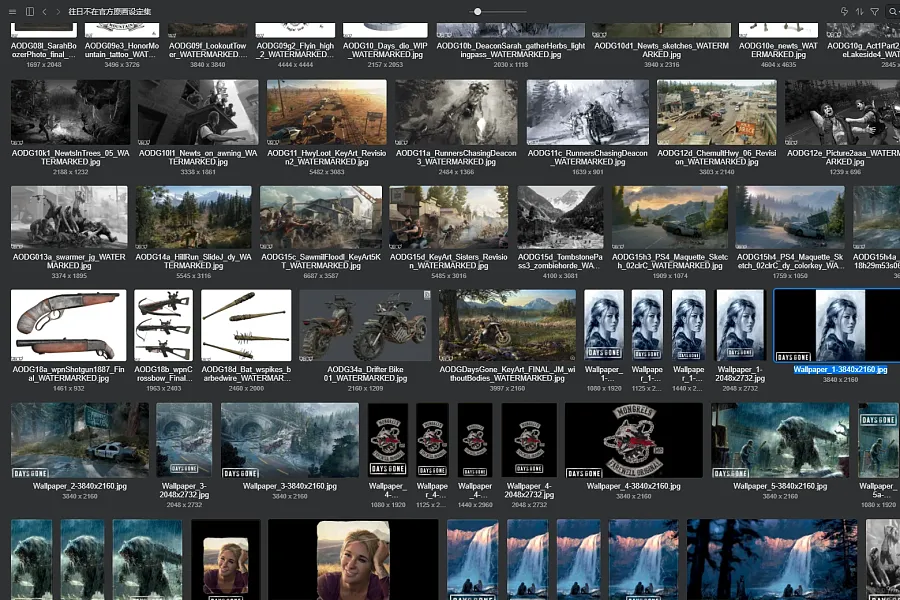Select AODG14a_HillRun_SlideJ thumbnail
This screenshot has width=900, height=600.
[x=193, y=217]
